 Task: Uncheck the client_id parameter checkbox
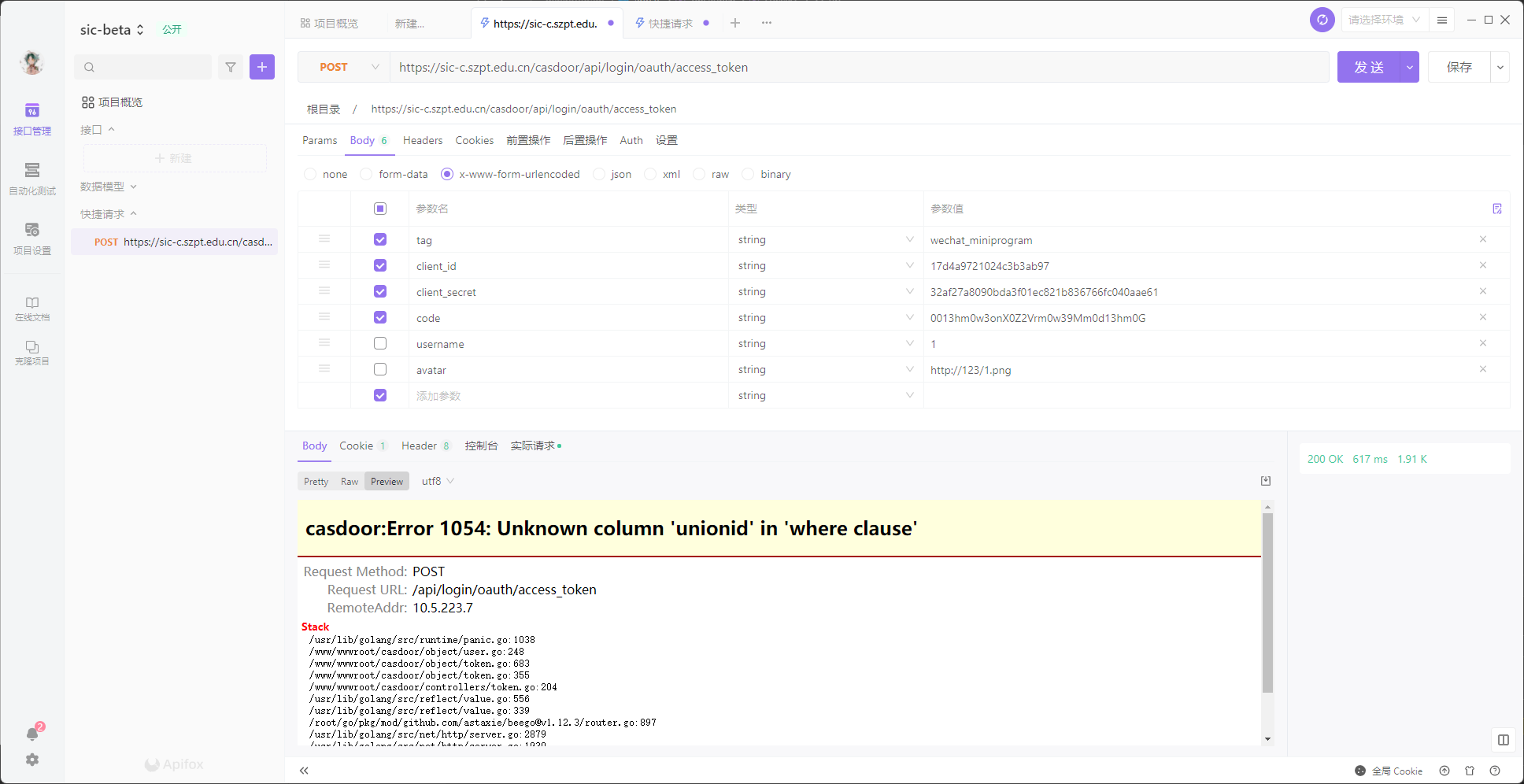[380, 265]
